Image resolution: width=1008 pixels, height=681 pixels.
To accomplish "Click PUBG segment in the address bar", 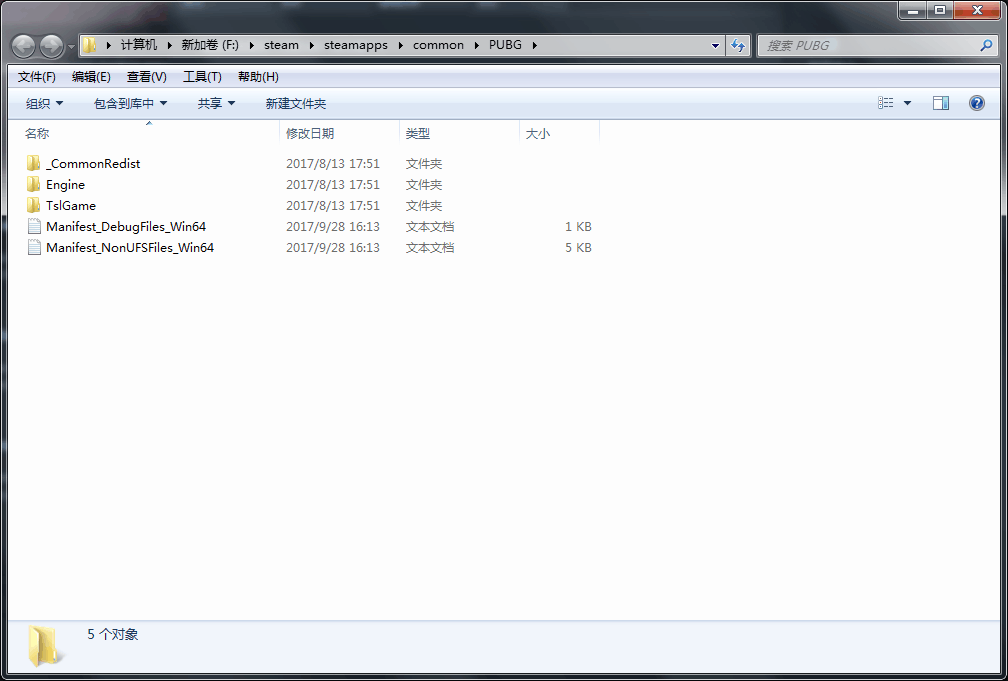I will pos(505,45).
